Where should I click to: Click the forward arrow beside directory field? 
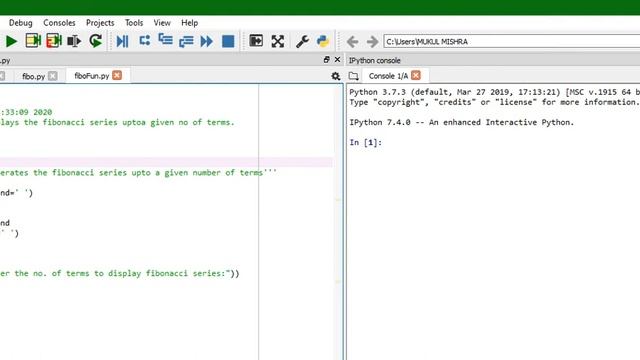tap(372, 42)
